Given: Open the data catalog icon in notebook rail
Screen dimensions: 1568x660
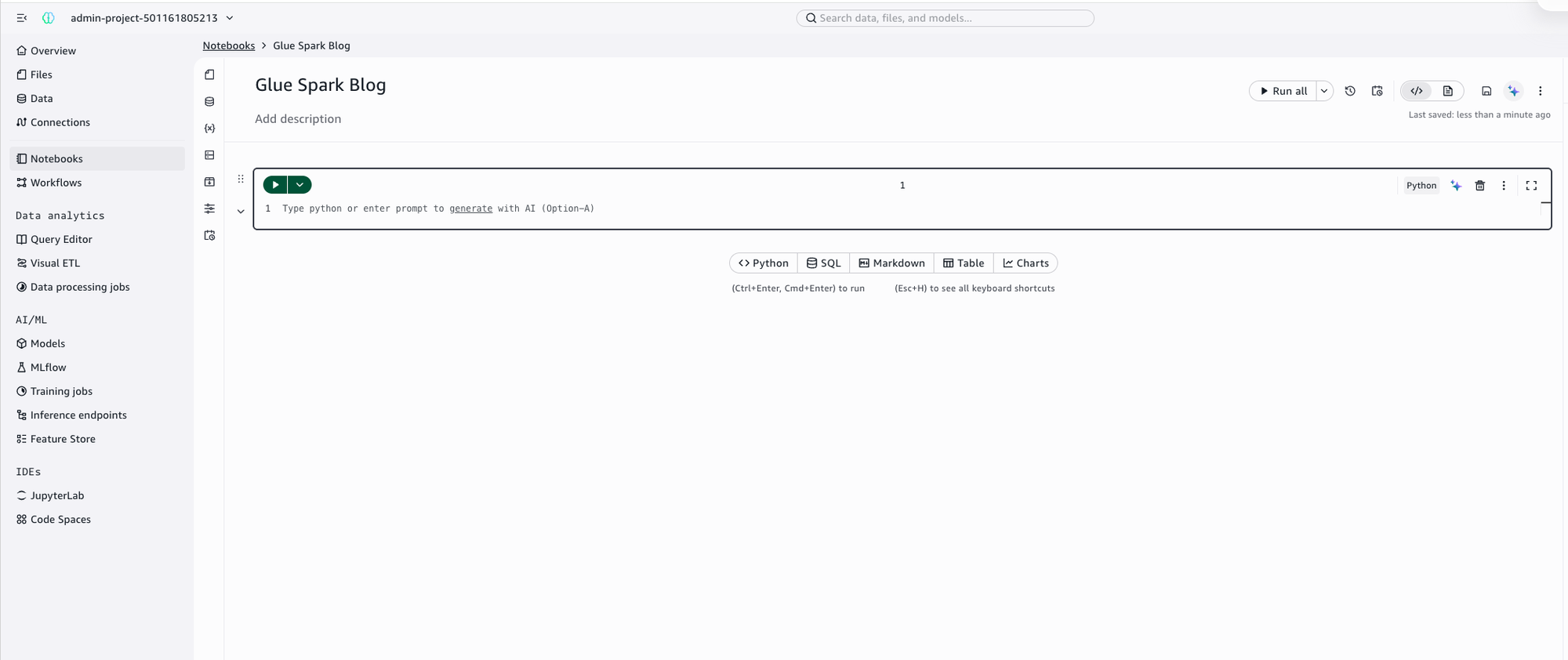Looking at the screenshot, I should [209, 101].
